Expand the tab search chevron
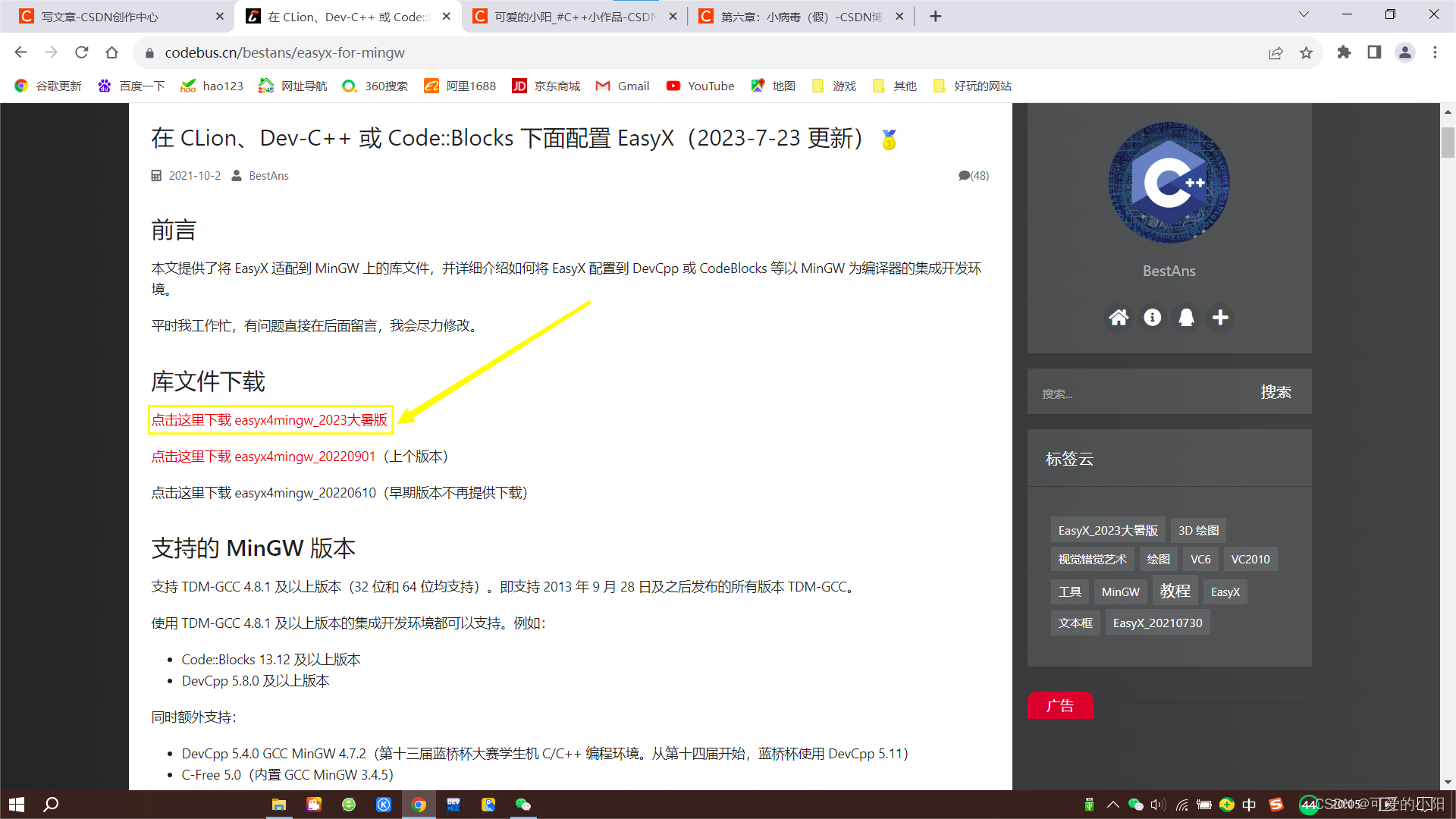Screen dimensions: 1456x819 [1304, 14]
